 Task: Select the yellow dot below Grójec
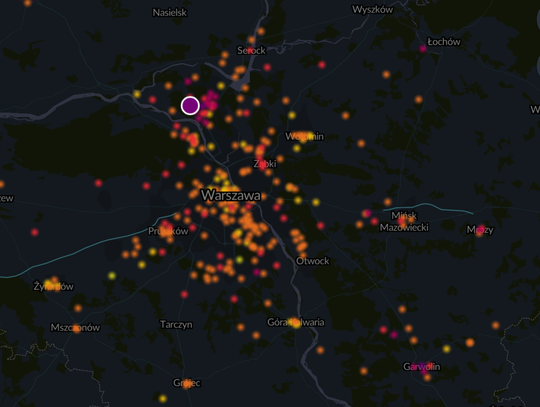(x=163, y=399)
